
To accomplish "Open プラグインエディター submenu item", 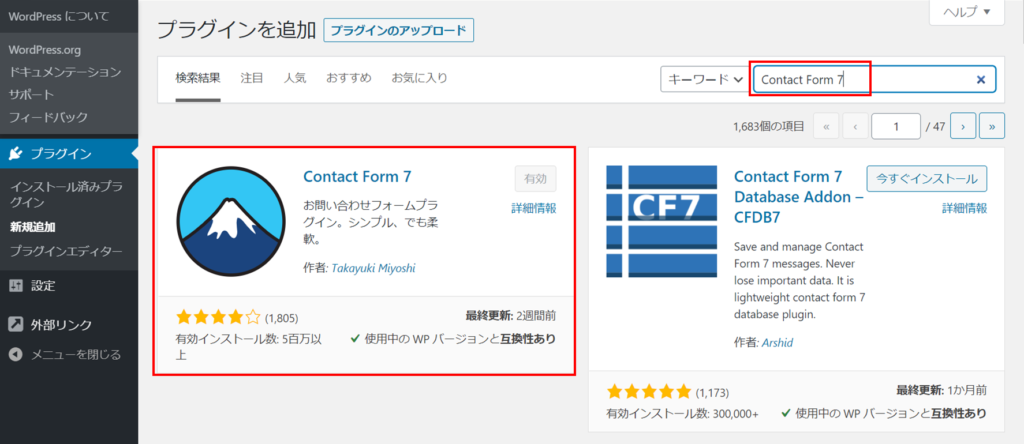I will point(66,251).
